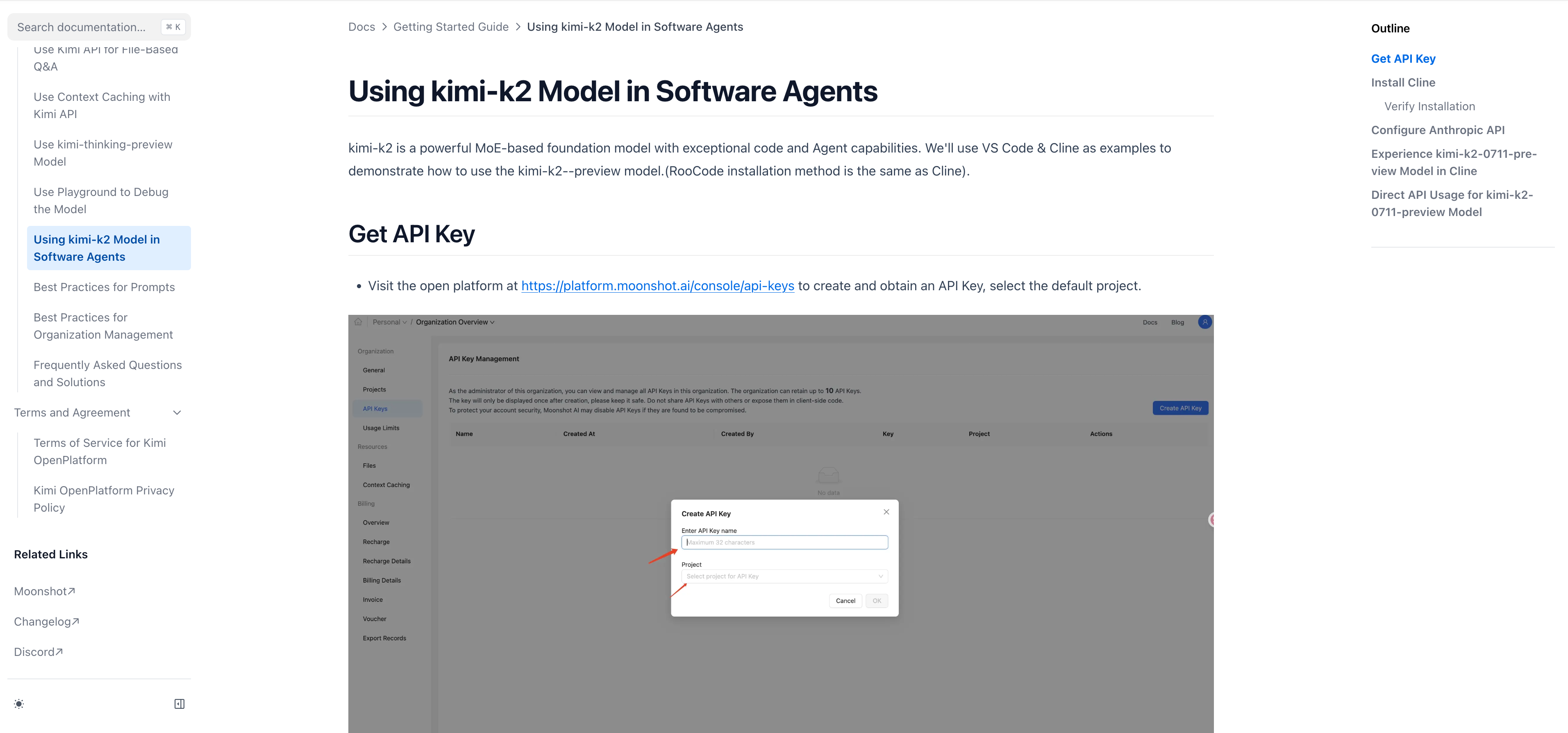The image size is (1568, 733).
Task: Click the Get API Key section heading
Action: point(411,234)
